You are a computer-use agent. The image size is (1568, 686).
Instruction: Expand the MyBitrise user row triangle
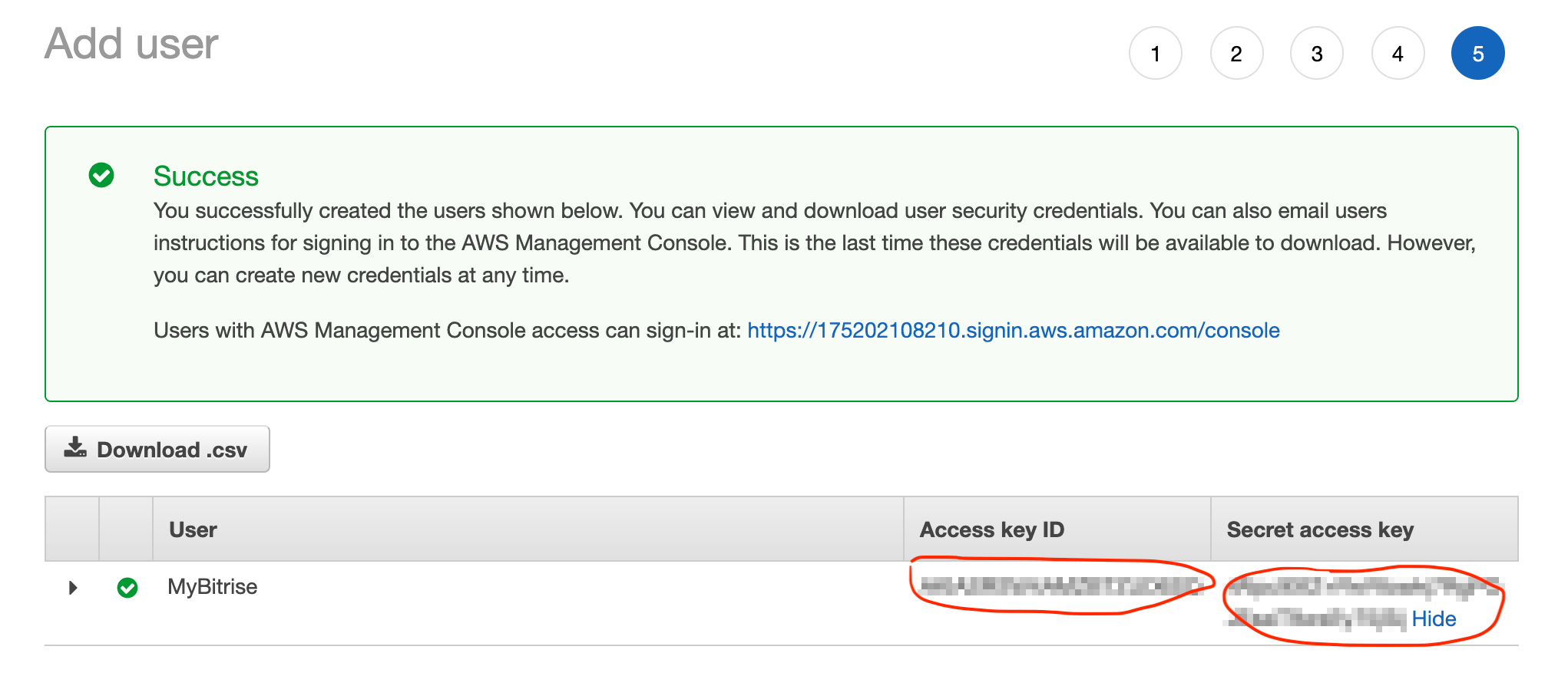tap(73, 588)
